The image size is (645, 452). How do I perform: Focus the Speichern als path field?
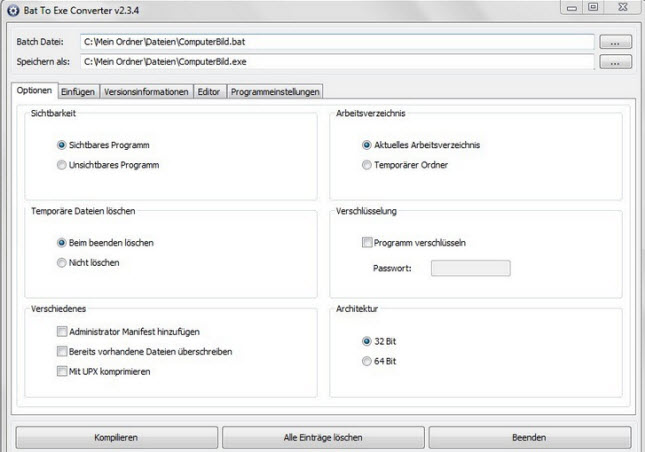click(x=337, y=62)
